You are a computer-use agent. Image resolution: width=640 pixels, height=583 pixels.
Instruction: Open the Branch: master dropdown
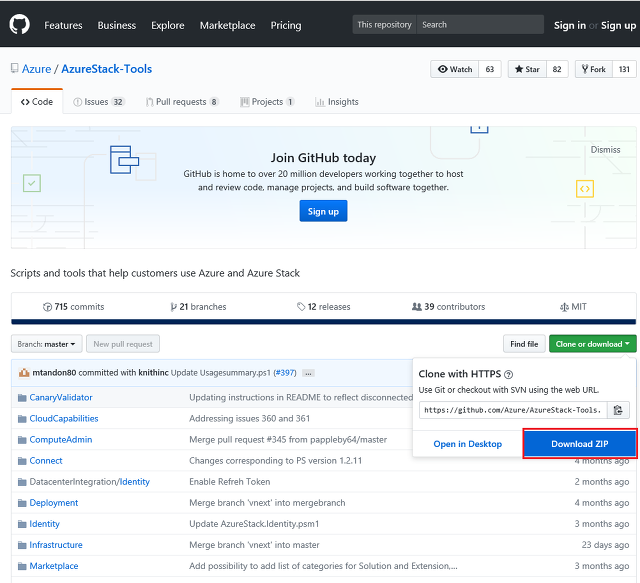click(47, 344)
